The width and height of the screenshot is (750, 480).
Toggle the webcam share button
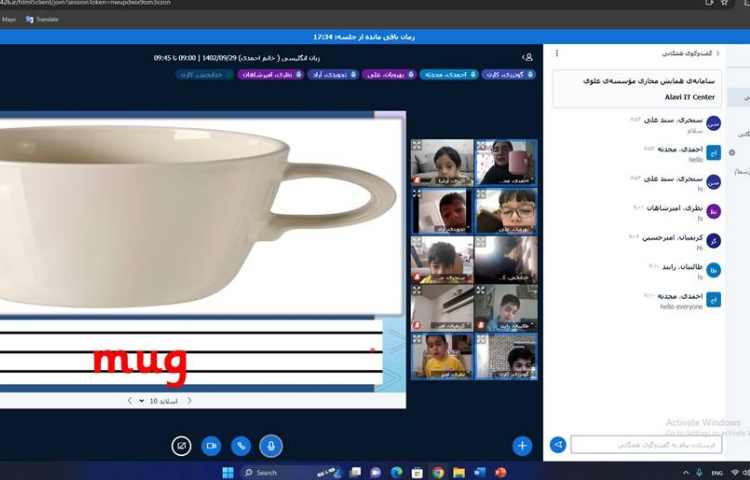pos(211,446)
